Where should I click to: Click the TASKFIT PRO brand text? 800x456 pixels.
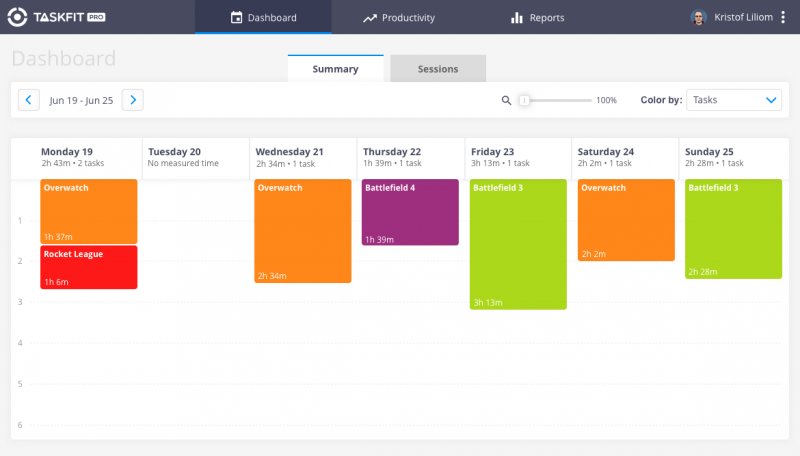tap(69, 17)
